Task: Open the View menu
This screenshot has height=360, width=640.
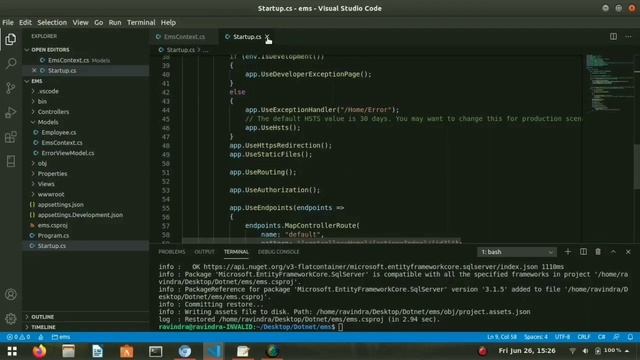Action: [80, 22]
